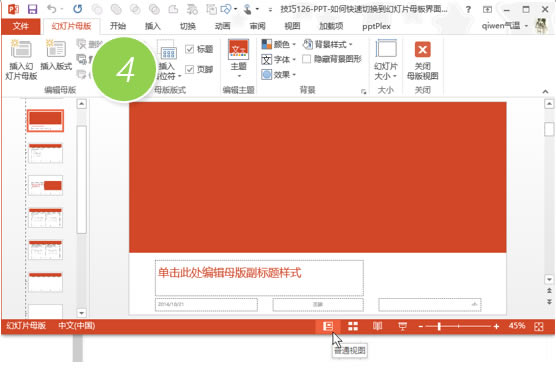Open the Fonts (字体) dropdown
The image size is (556, 374).
tap(278, 59)
